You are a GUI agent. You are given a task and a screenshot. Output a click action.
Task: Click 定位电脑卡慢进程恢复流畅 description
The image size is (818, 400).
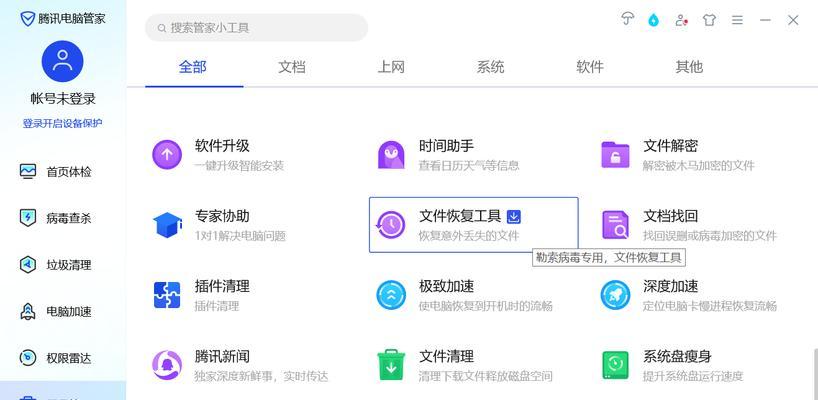point(710,306)
